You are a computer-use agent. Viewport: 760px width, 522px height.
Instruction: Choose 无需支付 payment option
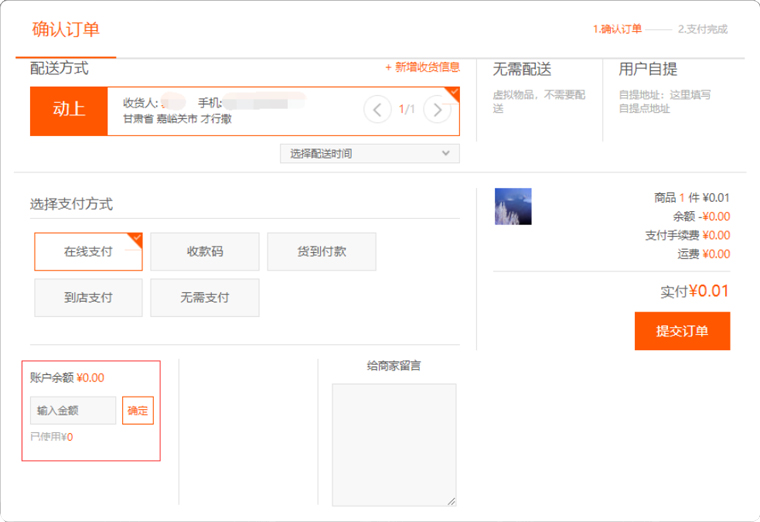(205, 298)
